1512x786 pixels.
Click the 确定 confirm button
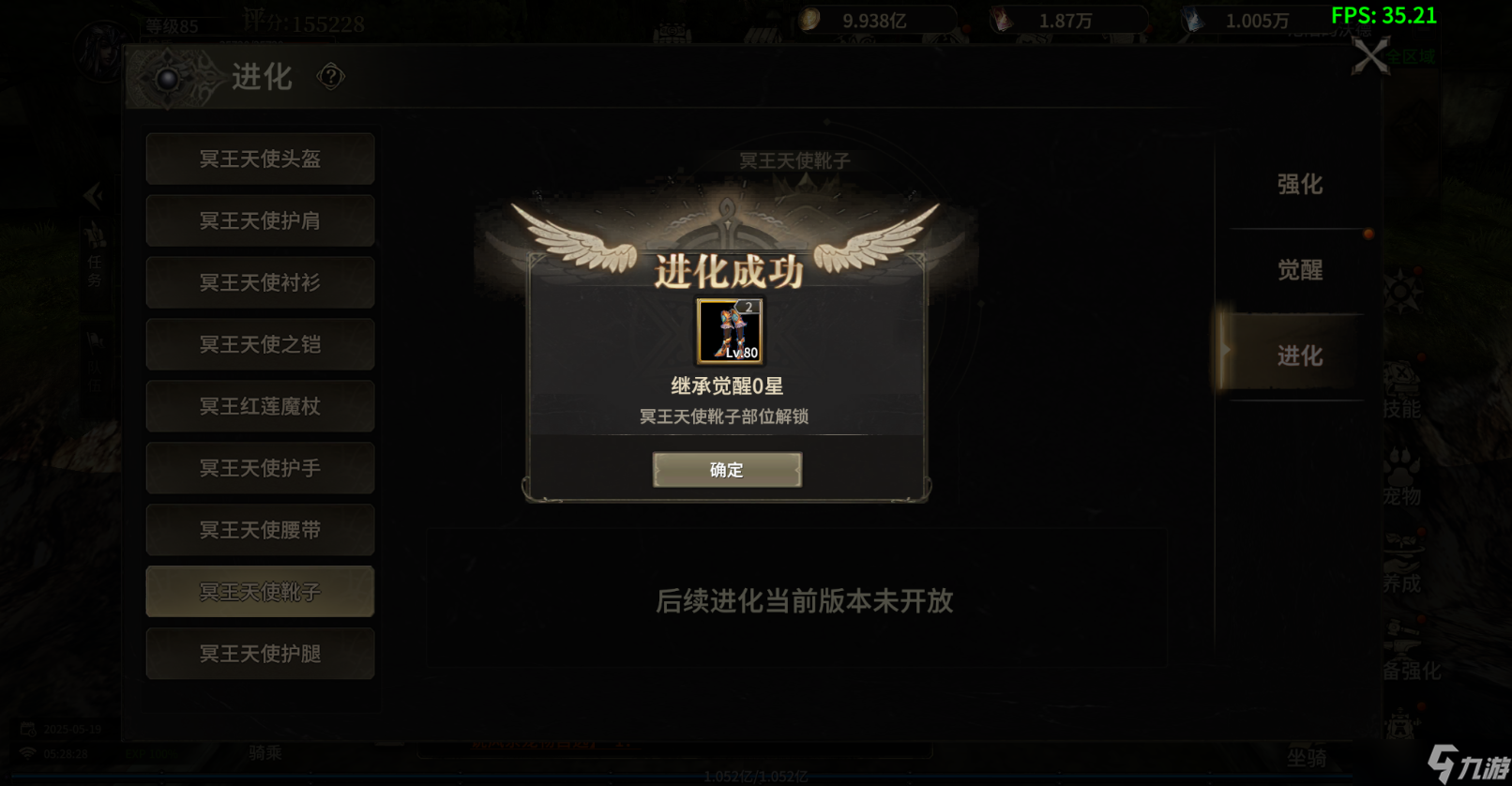pyautogui.click(x=727, y=470)
